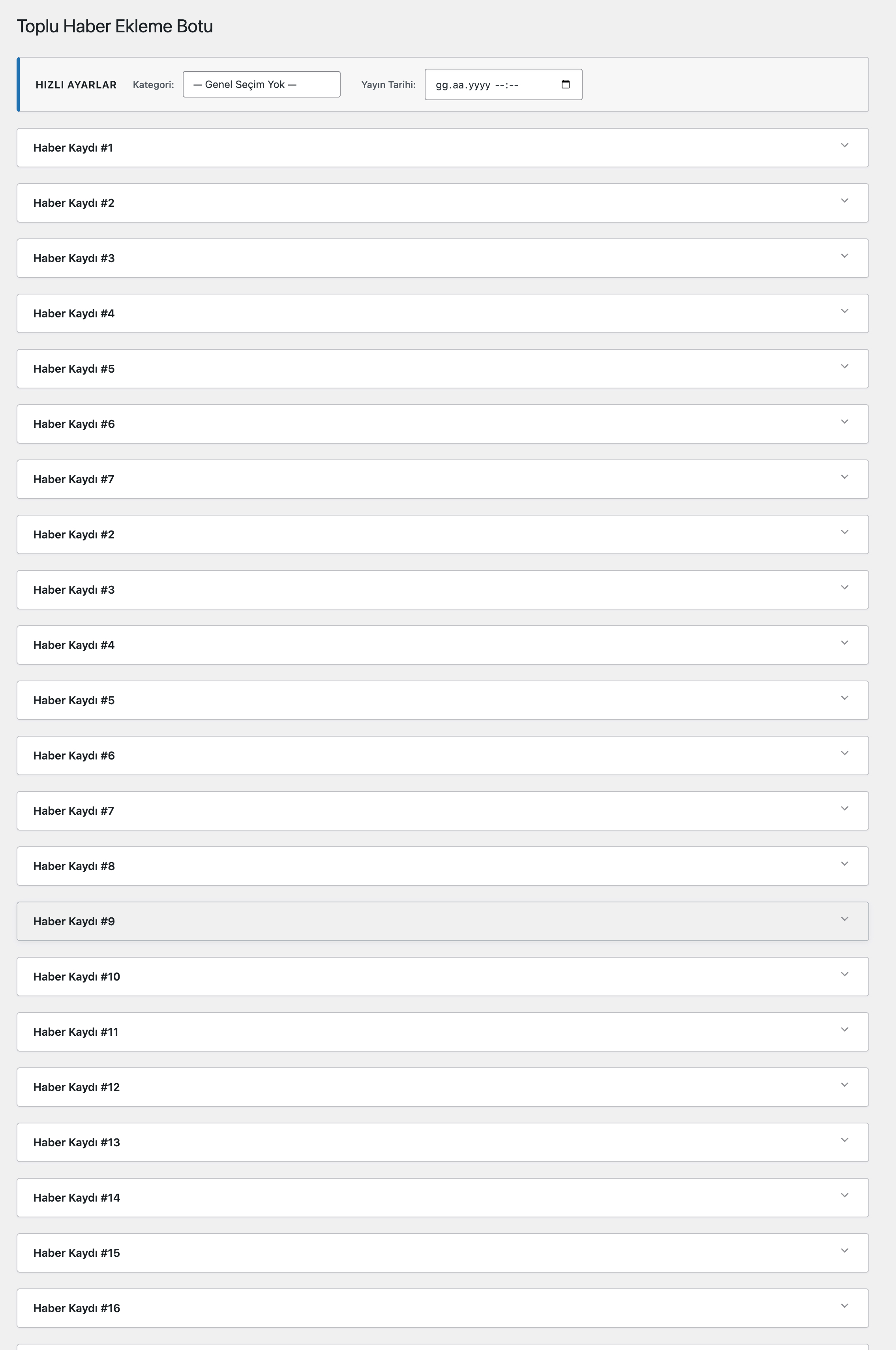
Task: Select the Haber Kaydı #8 title text
Action: 74,866
